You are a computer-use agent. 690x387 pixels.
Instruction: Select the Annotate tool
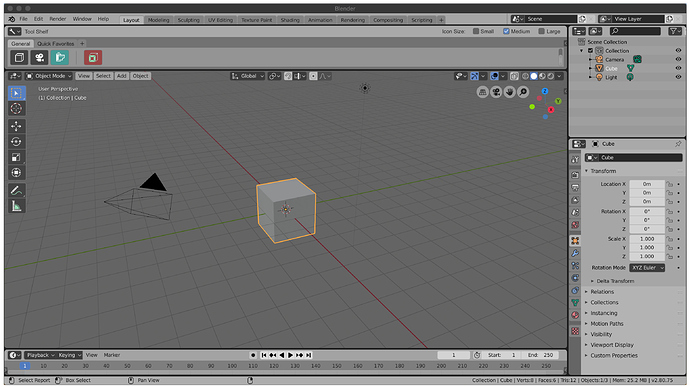tap(16, 191)
